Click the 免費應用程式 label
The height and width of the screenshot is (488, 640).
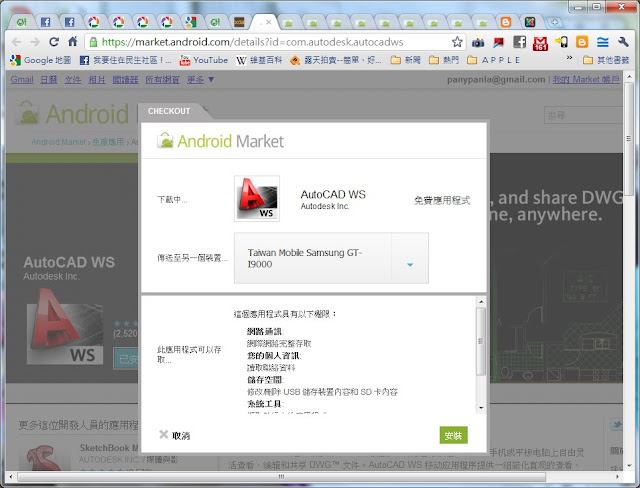[x=442, y=200]
